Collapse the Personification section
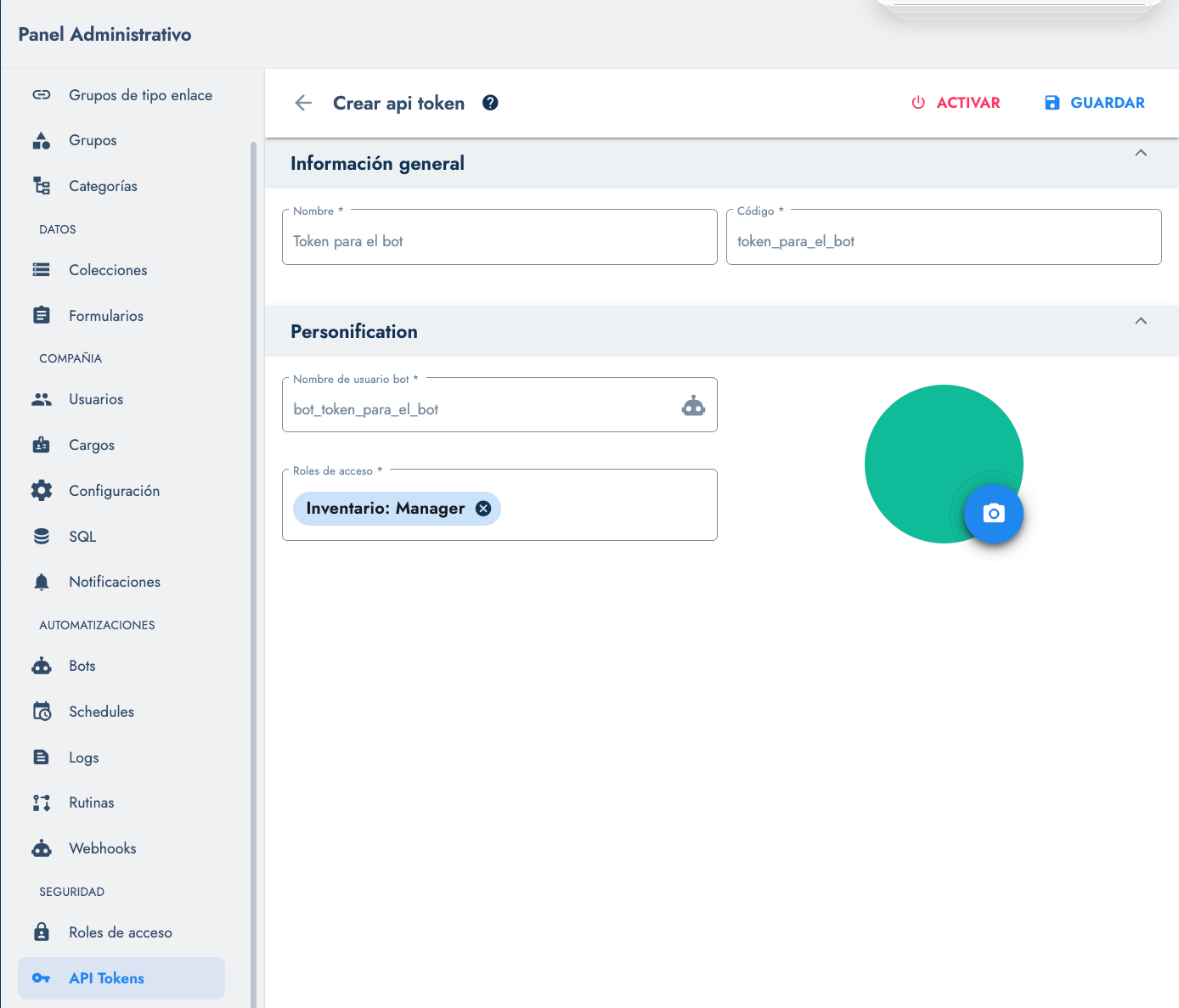Image resolution: width=1179 pixels, height=1008 pixels. 1141,321
